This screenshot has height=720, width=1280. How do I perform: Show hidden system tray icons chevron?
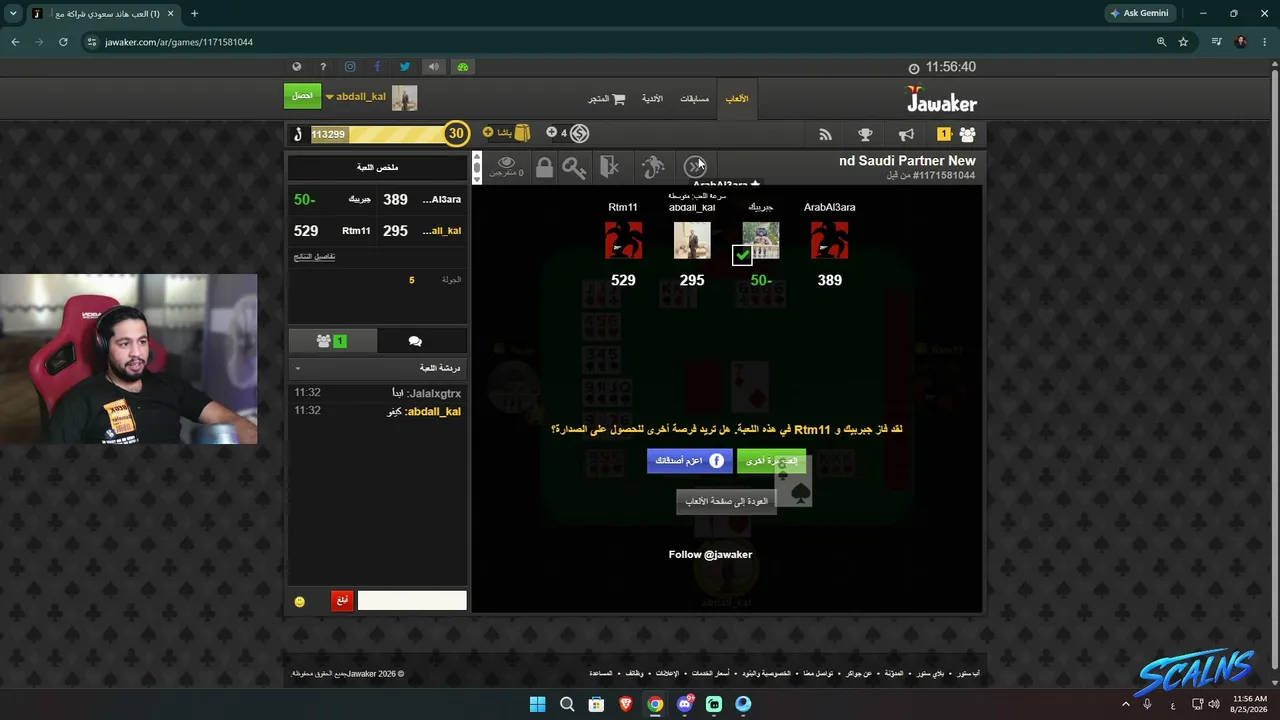pyautogui.click(x=1125, y=704)
